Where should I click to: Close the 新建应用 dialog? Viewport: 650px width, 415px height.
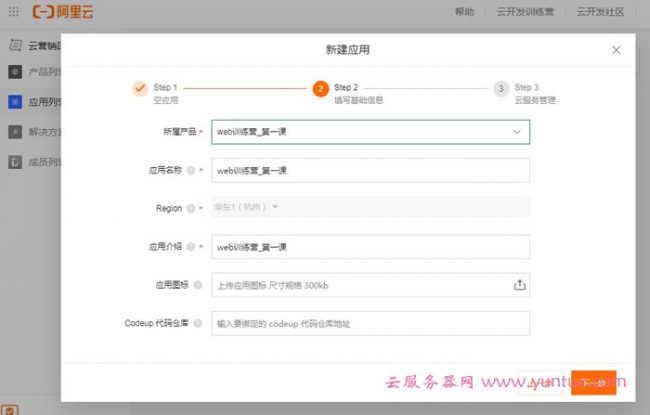pyautogui.click(x=616, y=50)
